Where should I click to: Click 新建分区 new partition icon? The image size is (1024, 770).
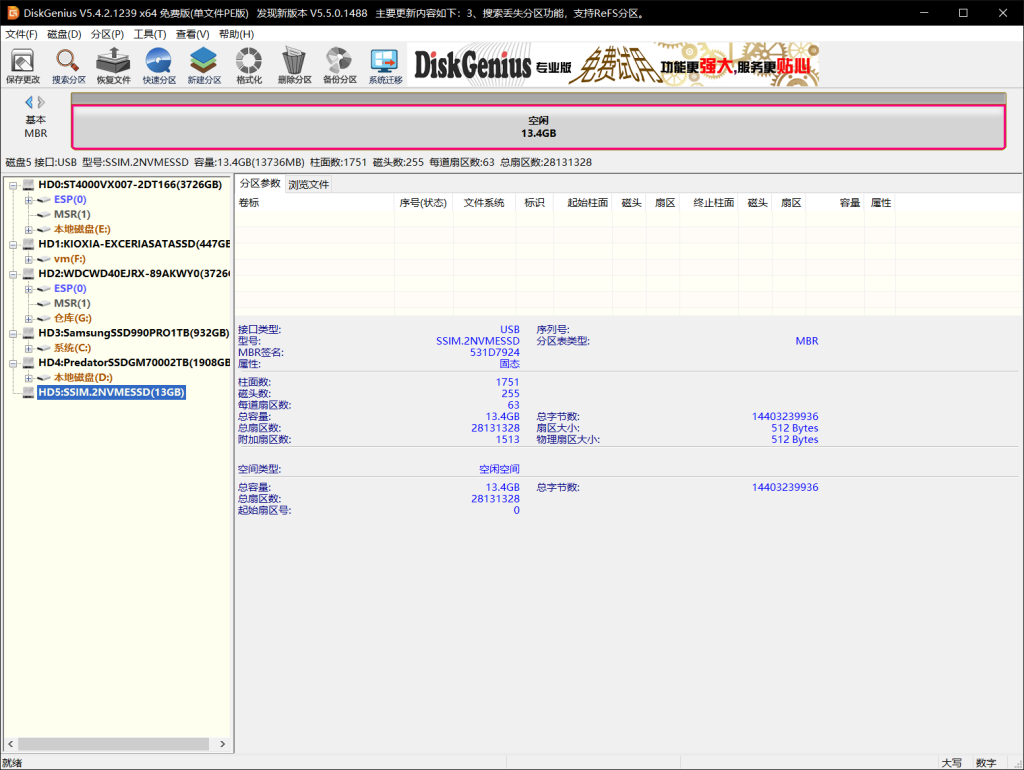[x=204, y=65]
